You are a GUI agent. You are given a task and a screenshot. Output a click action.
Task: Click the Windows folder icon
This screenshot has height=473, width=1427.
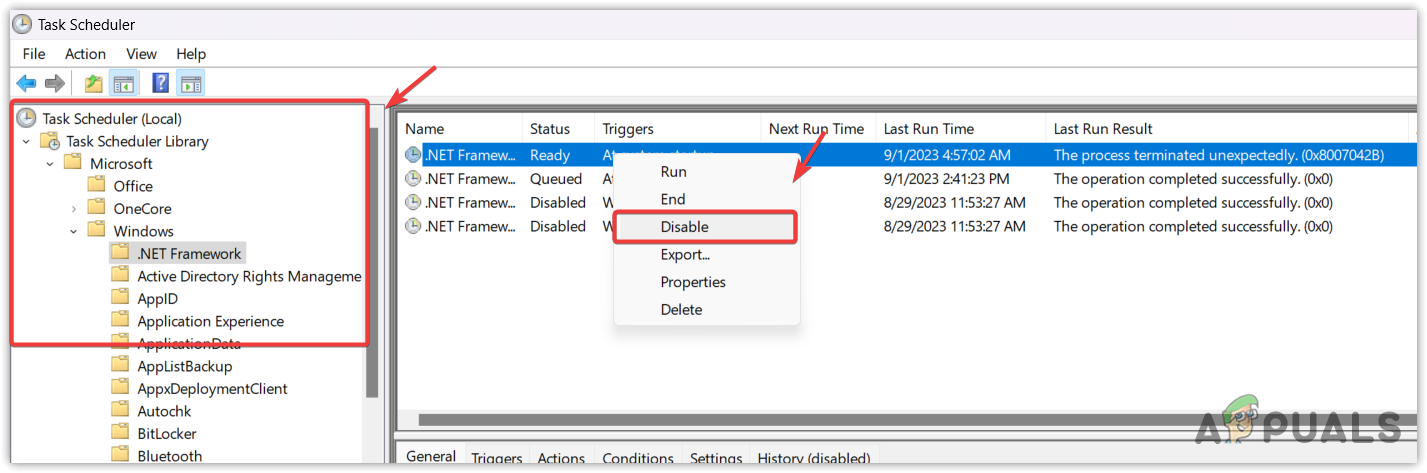(97, 230)
